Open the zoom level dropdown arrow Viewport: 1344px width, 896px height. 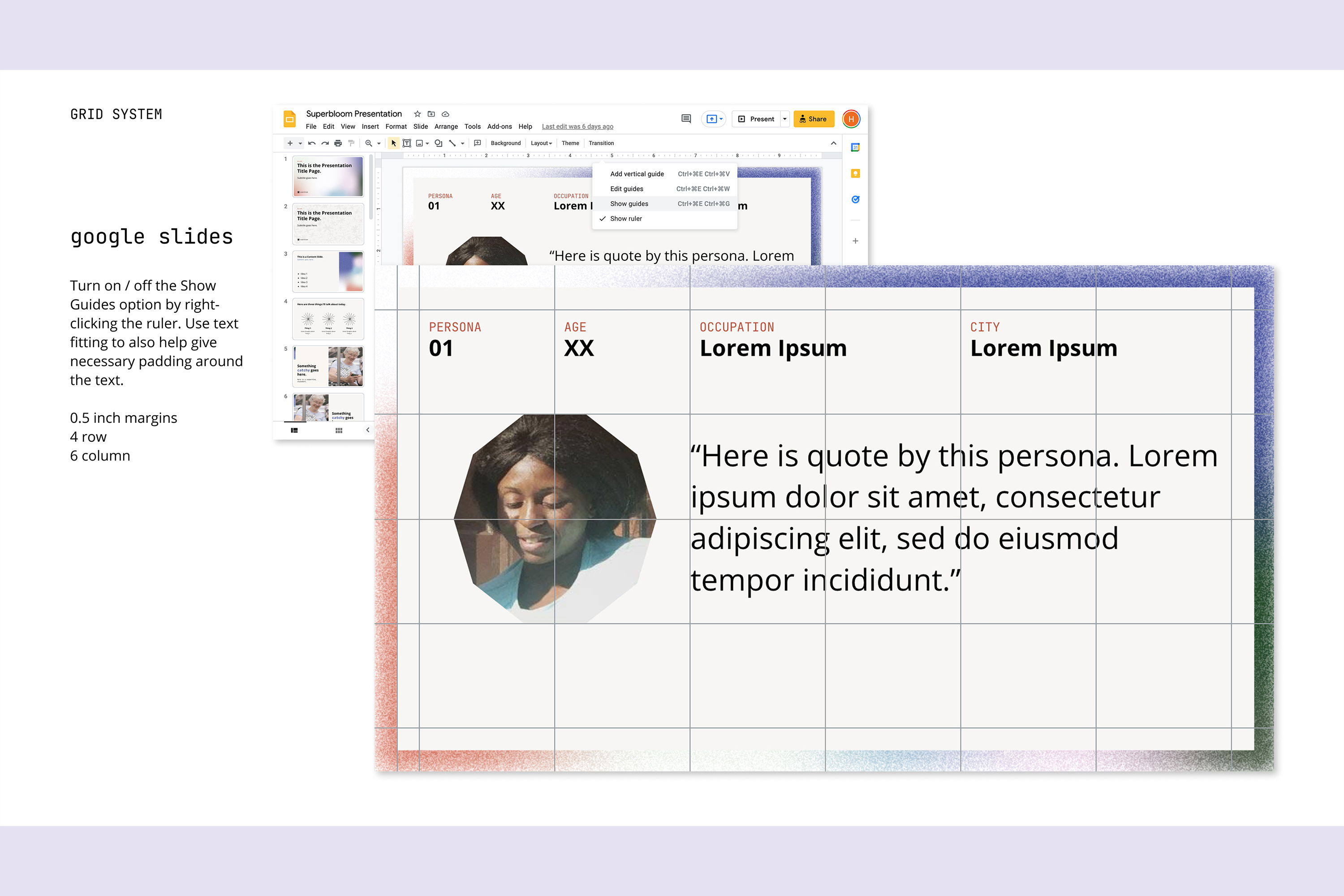pos(379,143)
